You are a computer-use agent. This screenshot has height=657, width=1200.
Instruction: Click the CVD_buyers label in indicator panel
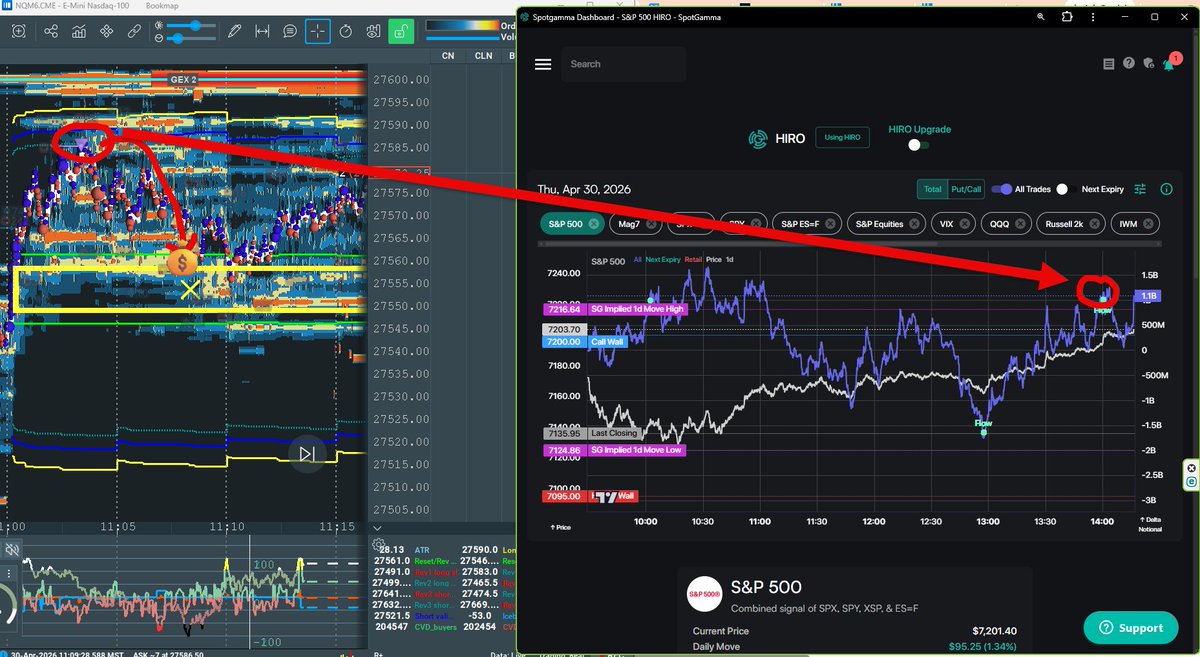[x=436, y=627]
